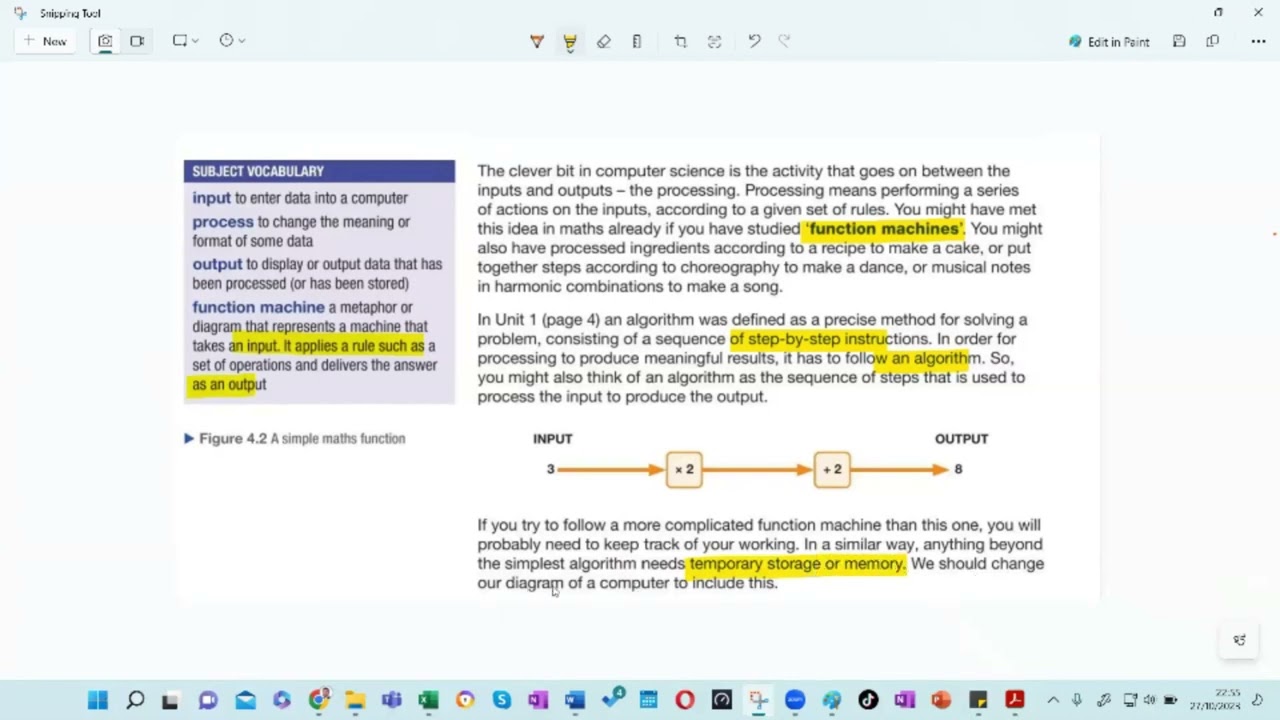
Task: Open Skype from taskbar
Action: point(501,700)
